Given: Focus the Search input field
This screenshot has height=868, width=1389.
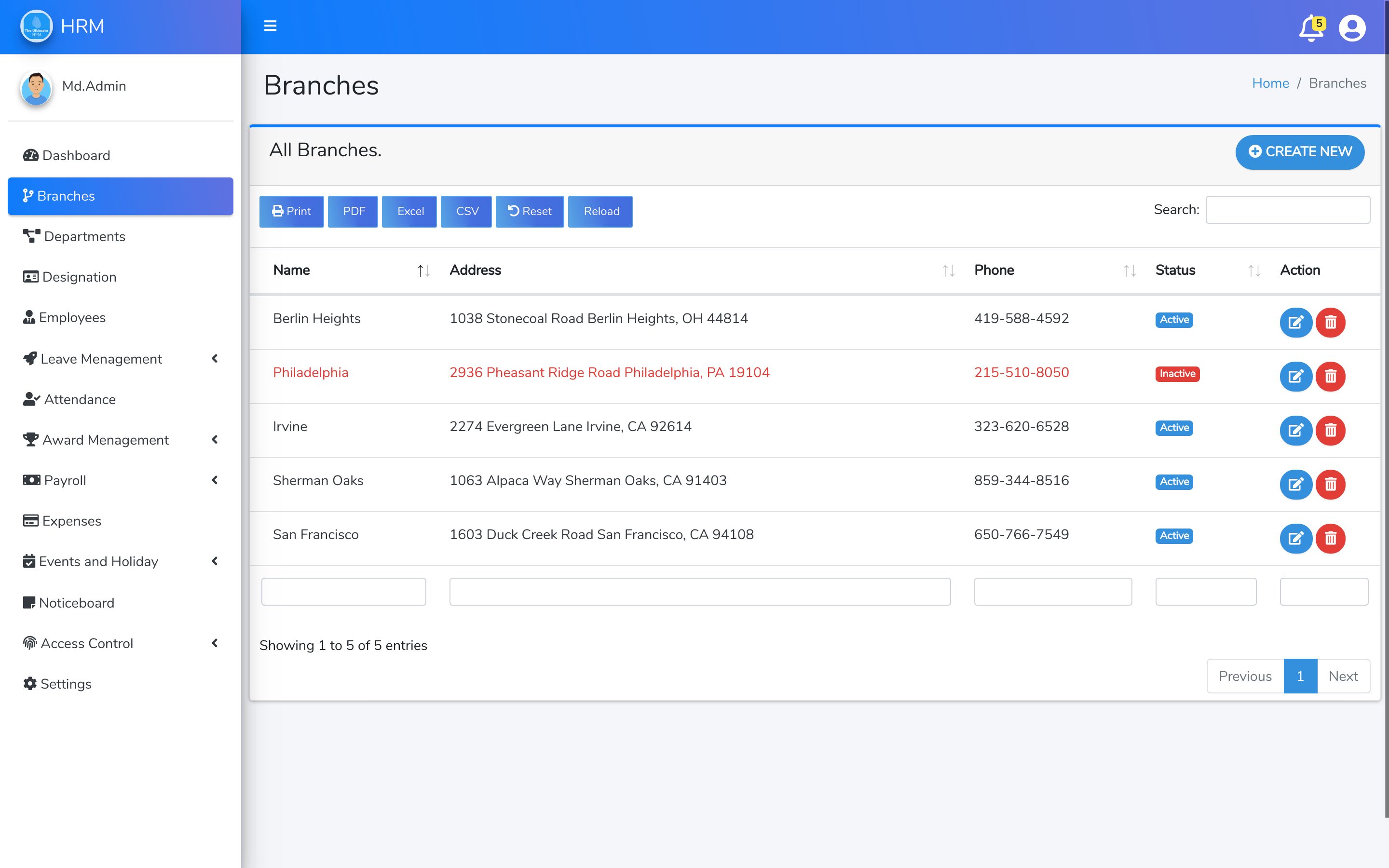Looking at the screenshot, I should coord(1287,210).
